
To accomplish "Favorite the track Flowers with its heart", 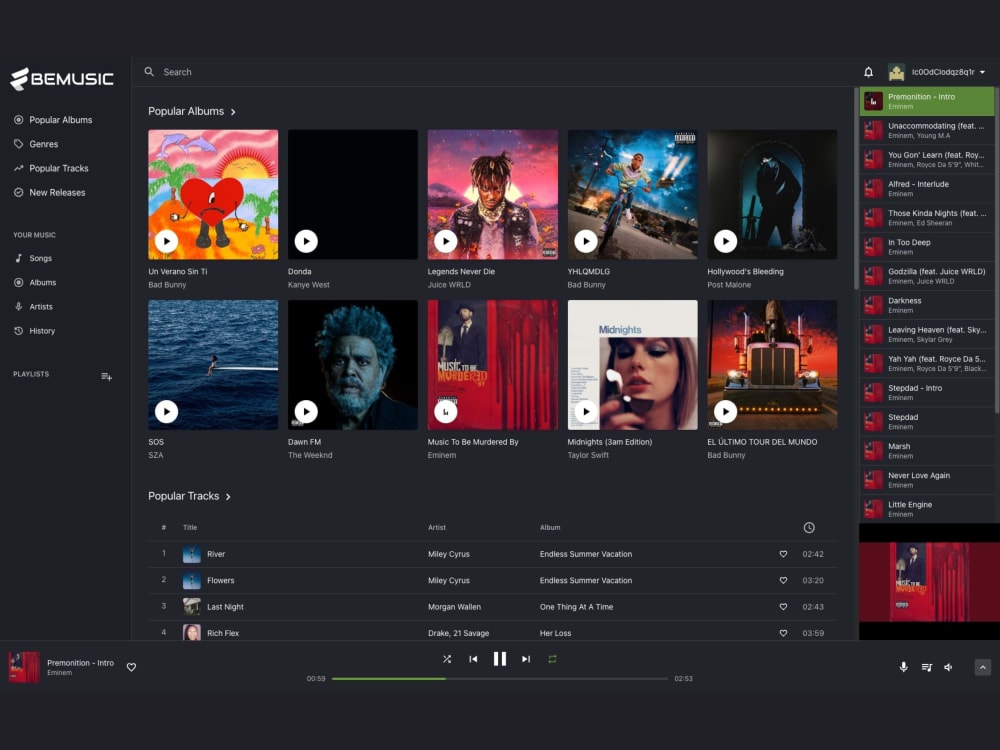I will (783, 580).
